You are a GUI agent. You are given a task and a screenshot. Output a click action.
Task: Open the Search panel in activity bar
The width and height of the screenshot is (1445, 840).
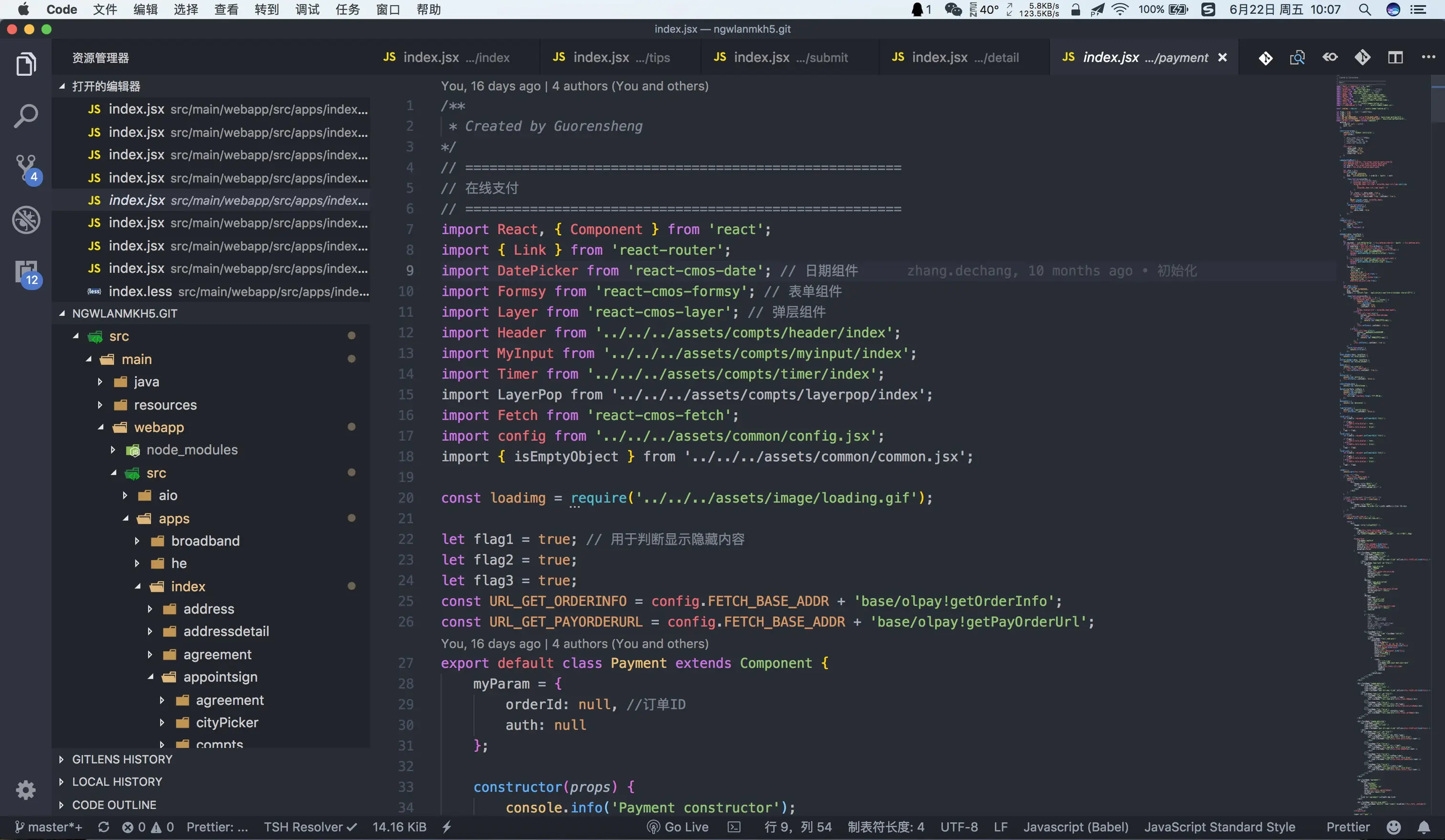tap(26, 116)
